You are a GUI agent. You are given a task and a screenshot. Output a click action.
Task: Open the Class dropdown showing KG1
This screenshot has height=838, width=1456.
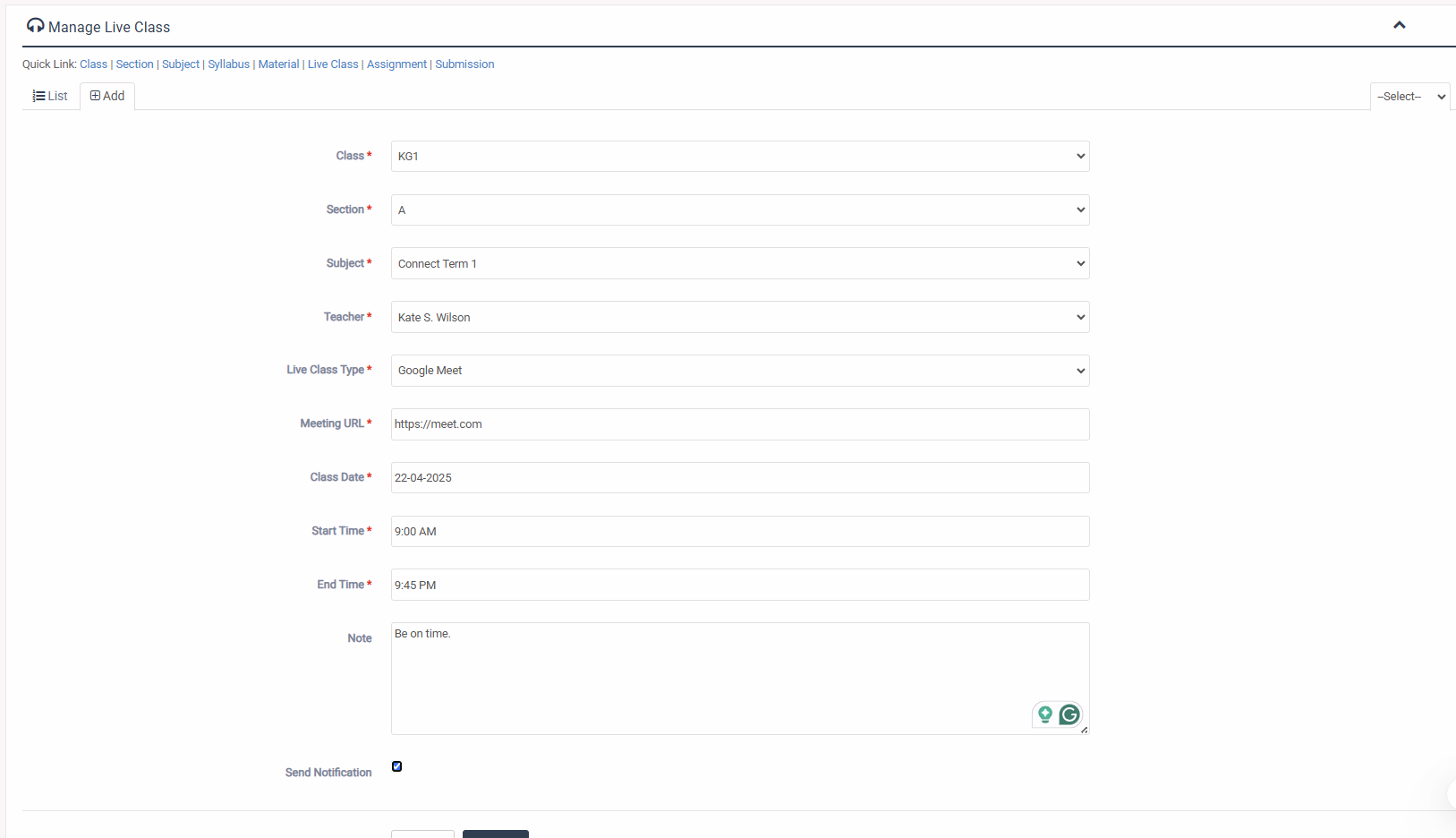coord(739,157)
